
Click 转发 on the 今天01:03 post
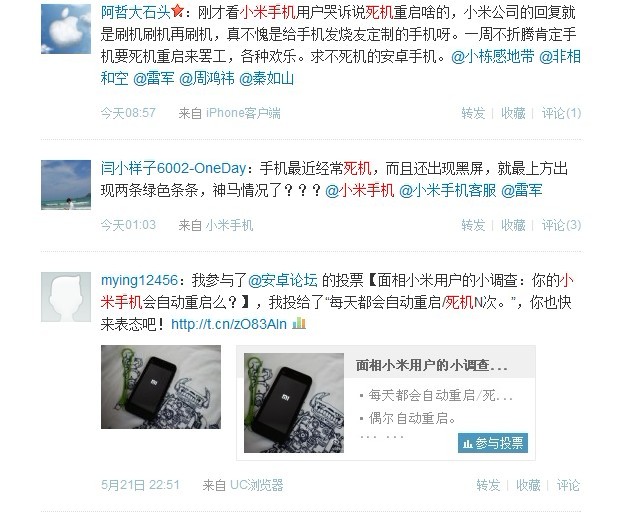[x=473, y=225]
